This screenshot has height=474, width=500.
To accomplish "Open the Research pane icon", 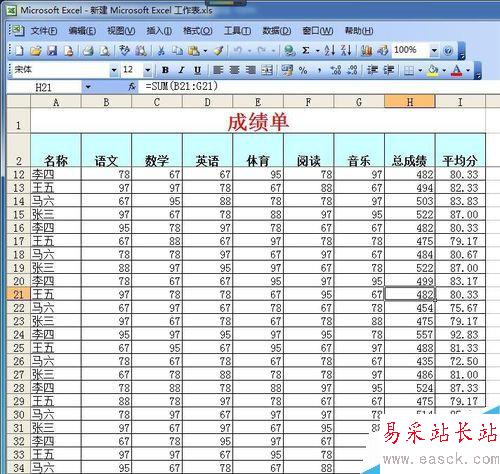I will [141, 51].
